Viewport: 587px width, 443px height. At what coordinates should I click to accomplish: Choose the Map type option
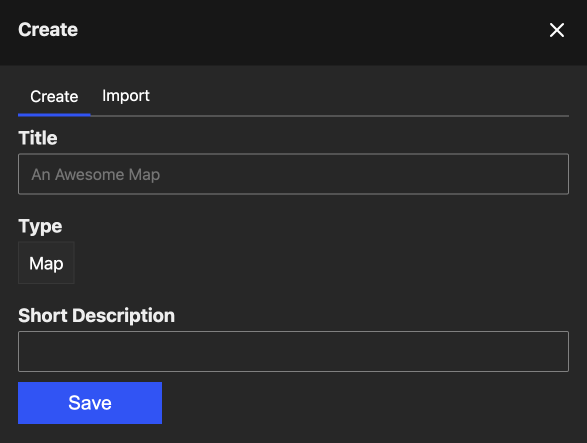point(46,263)
